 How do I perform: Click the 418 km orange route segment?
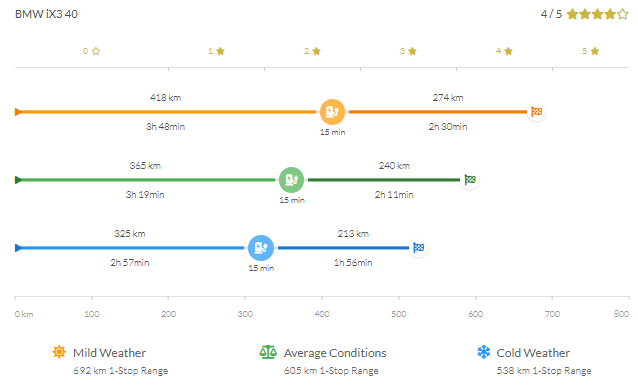click(x=167, y=112)
